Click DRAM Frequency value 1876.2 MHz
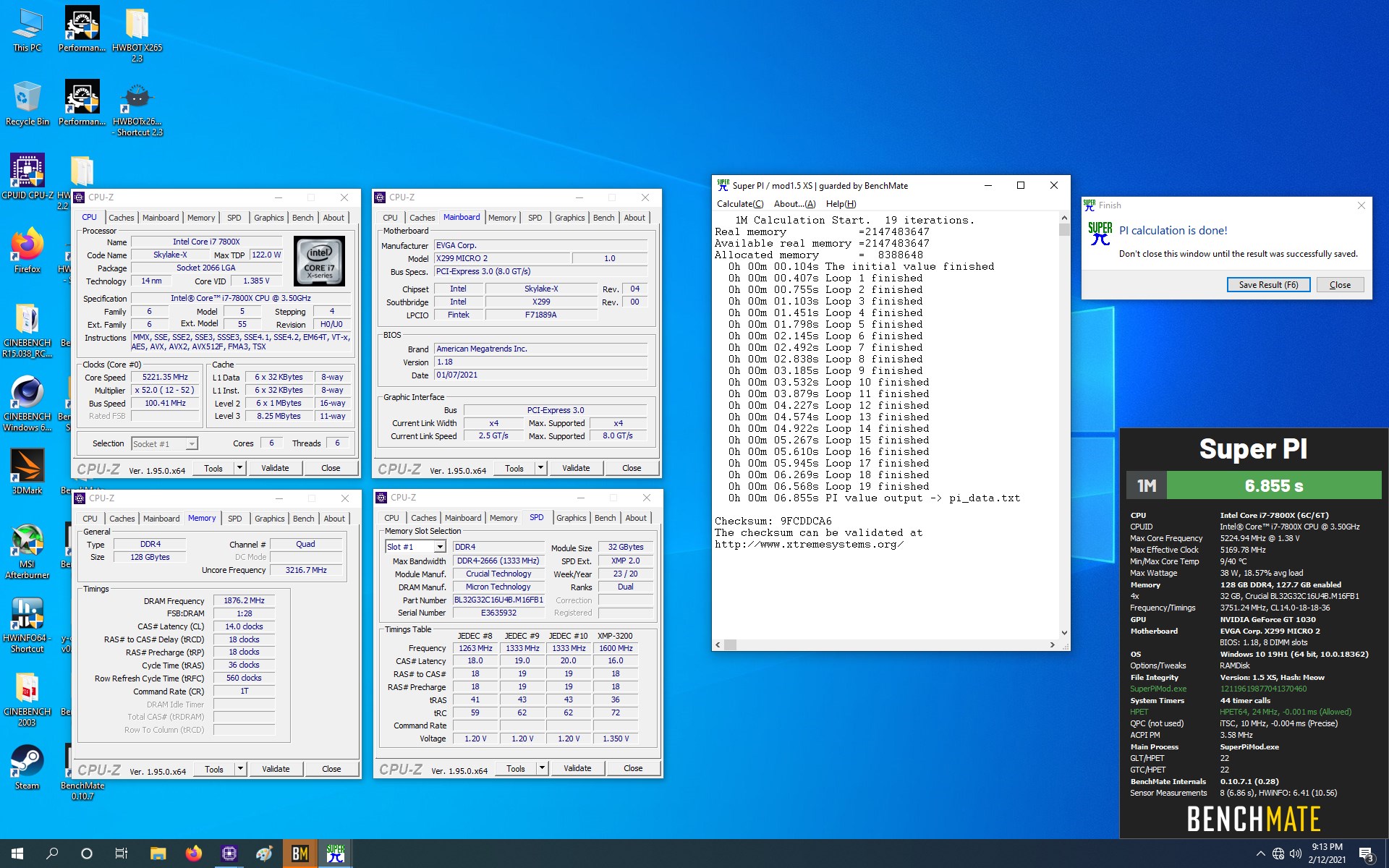This screenshot has height=868, width=1389. (244, 600)
